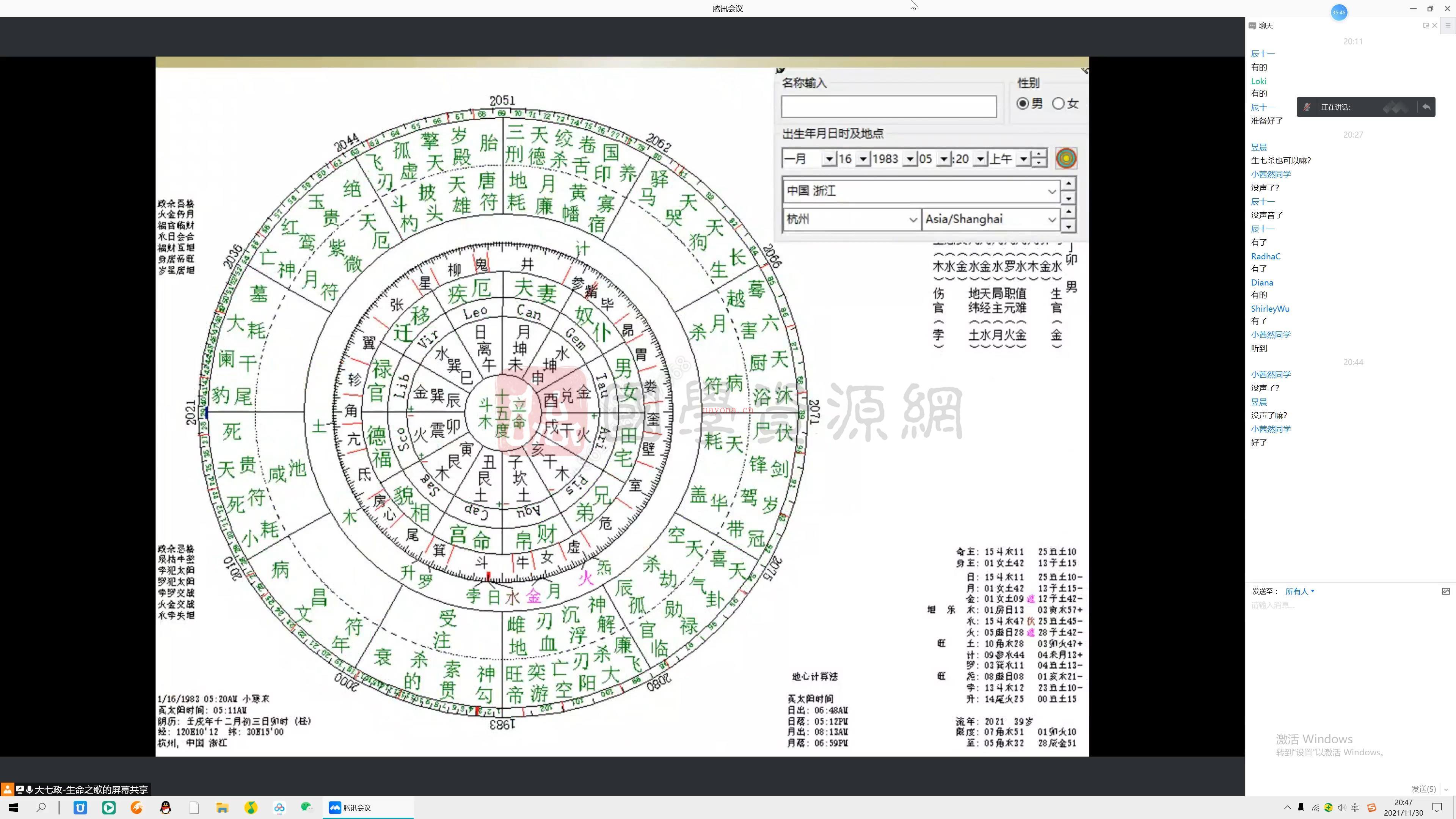The image size is (1456, 819).
Task: Open the Wi-Fi network tray icon
Action: tap(1315, 808)
